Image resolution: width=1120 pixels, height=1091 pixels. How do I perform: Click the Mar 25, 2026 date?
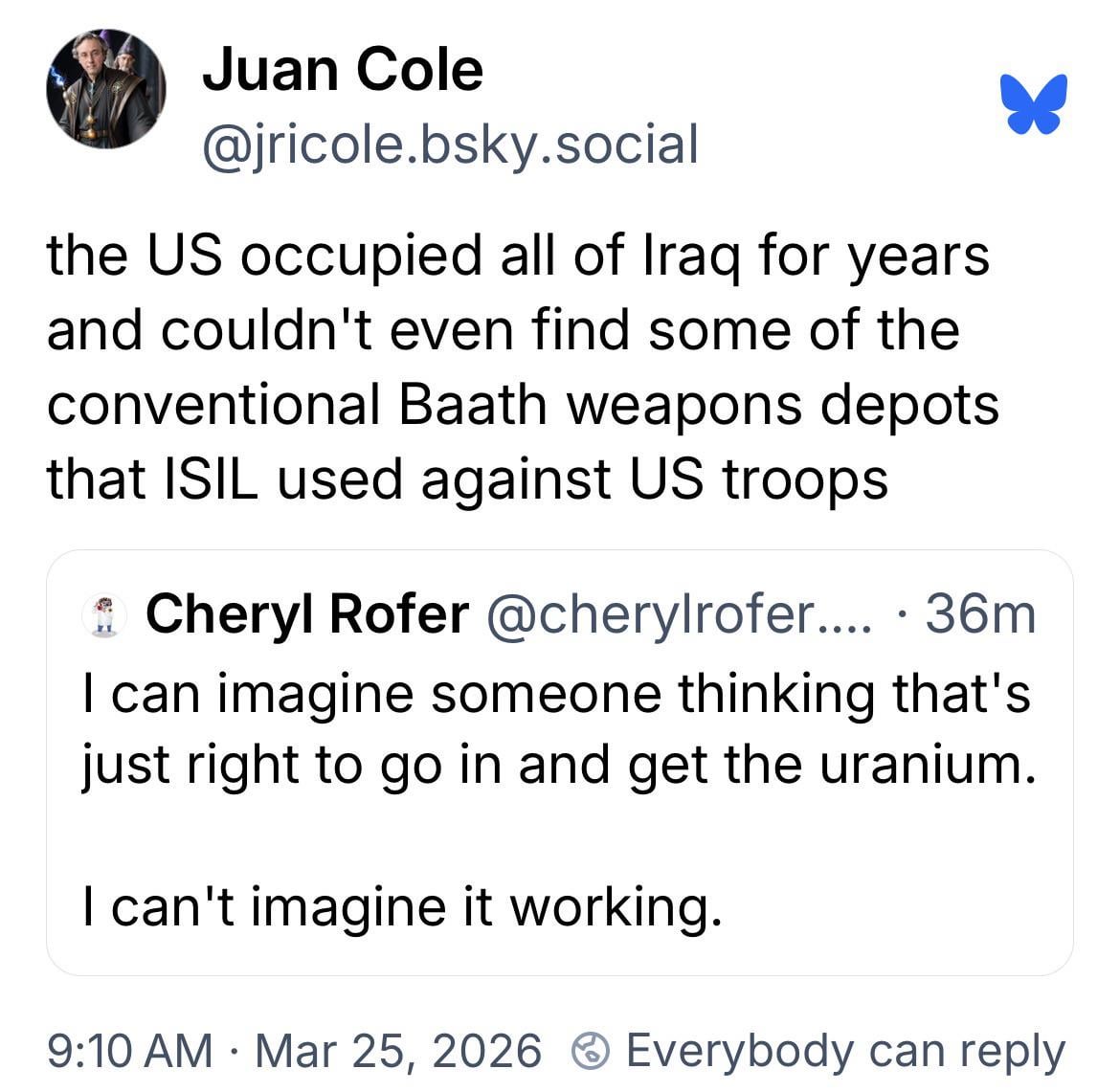point(397,1051)
